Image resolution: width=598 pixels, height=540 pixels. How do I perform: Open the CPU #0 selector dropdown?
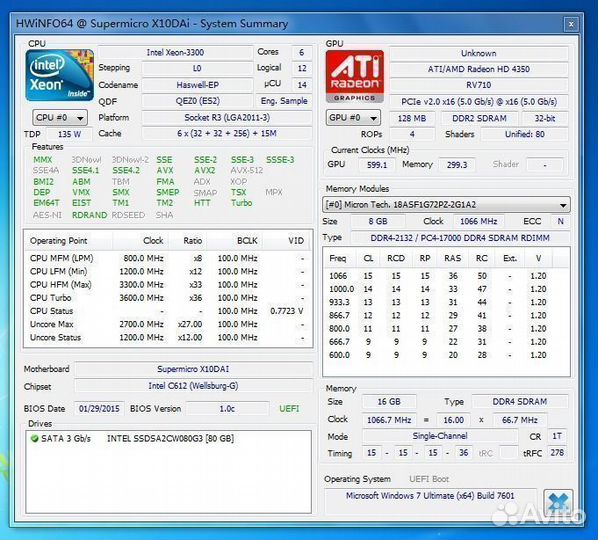click(x=60, y=117)
